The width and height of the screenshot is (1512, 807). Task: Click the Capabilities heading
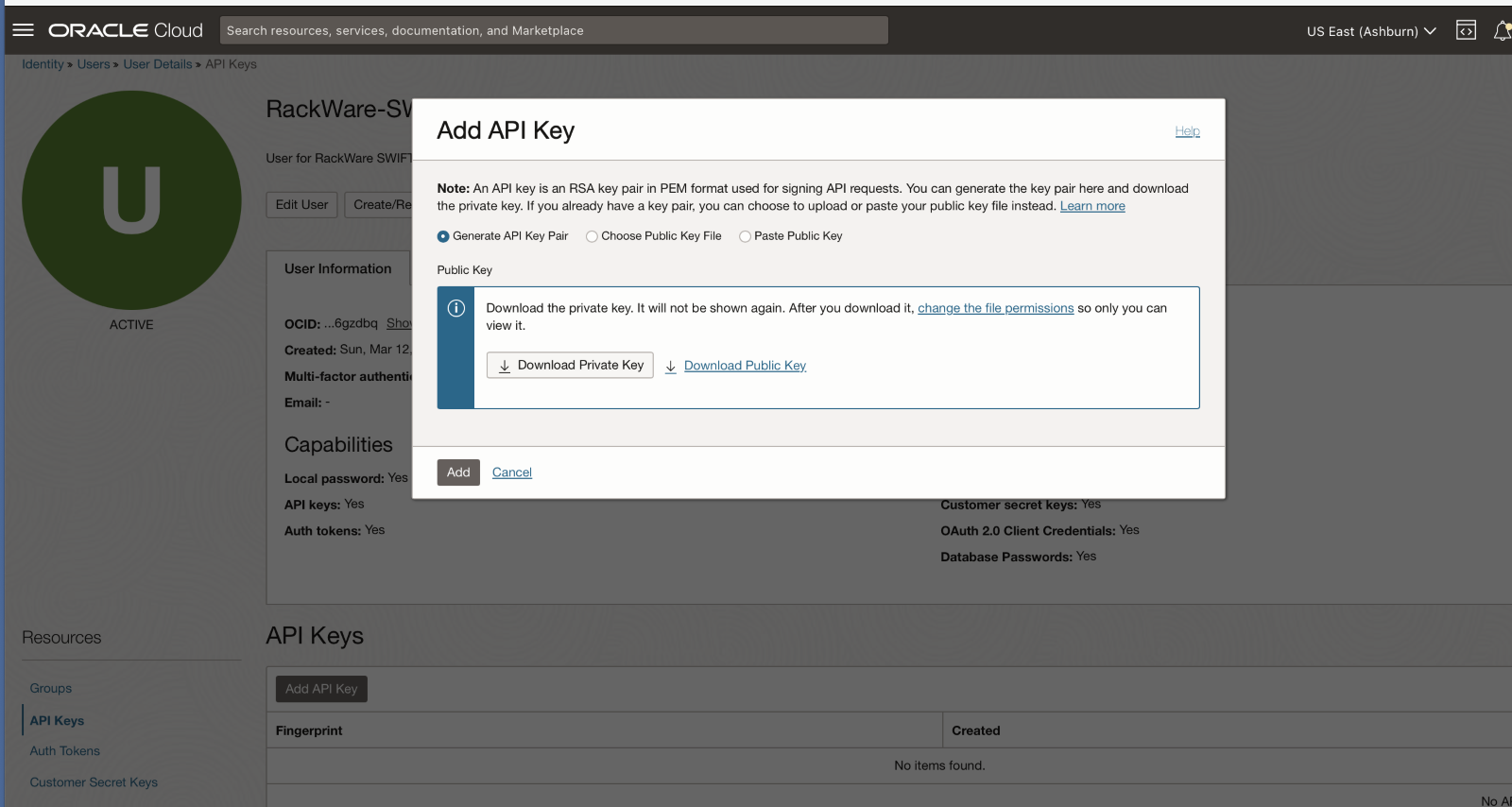click(338, 445)
